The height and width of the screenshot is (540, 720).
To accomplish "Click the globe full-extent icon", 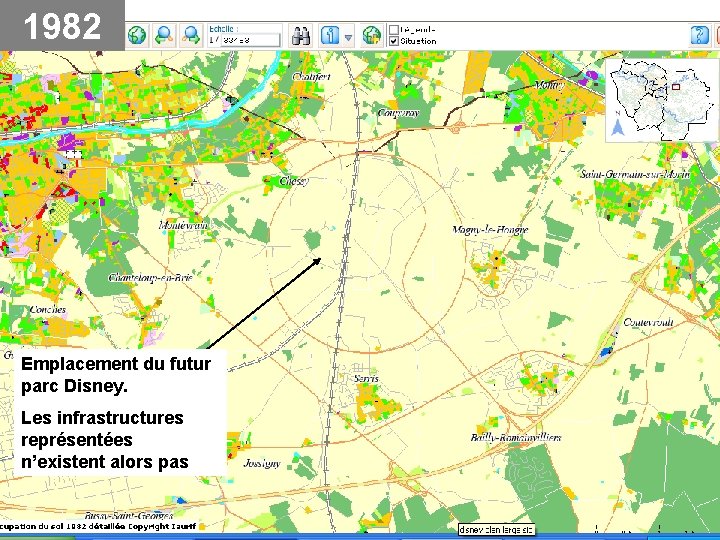I will [x=137, y=35].
